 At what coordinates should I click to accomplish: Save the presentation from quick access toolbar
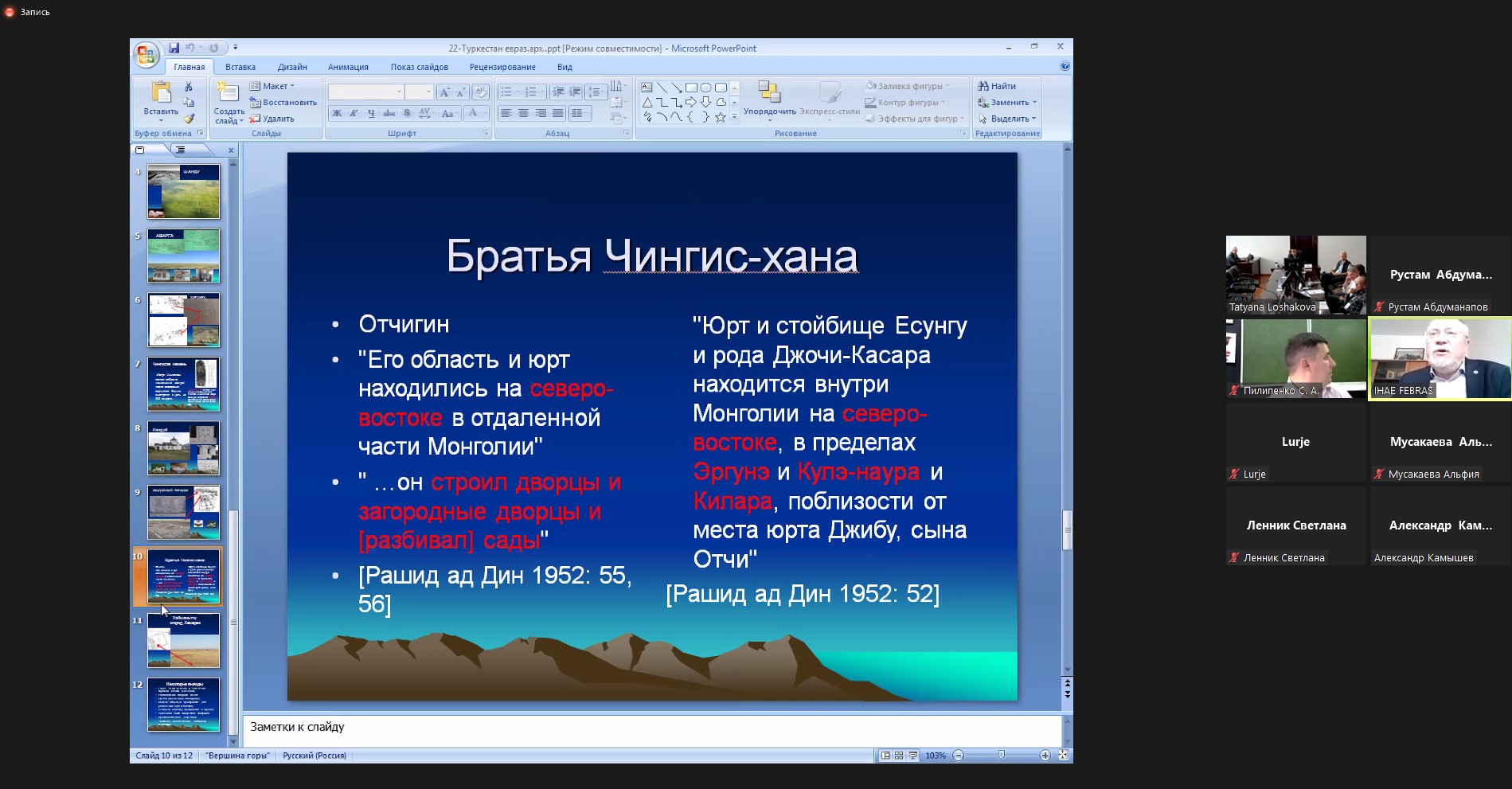point(174,48)
